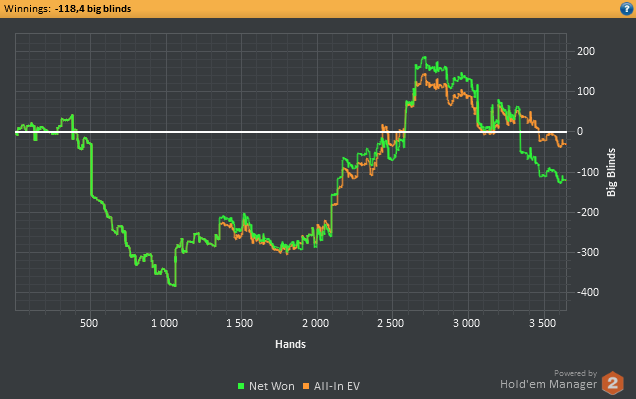Click the Powered by Hold'em Manager text
This screenshot has height=399, width=636.
(x=548, y=380)
